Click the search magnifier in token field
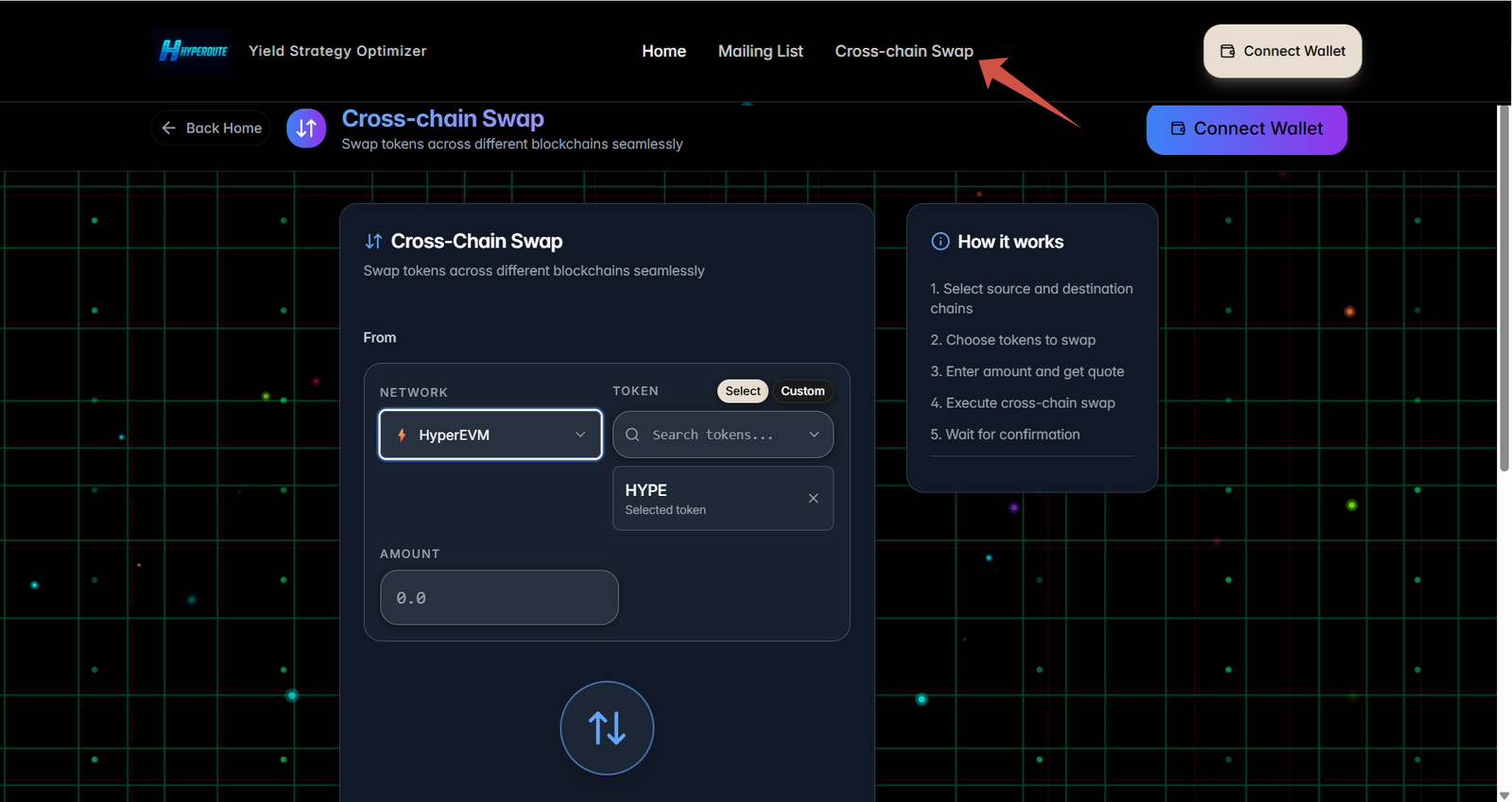Image resolution: width=1512 pixels, height=802 pixels. pos(633,435)
